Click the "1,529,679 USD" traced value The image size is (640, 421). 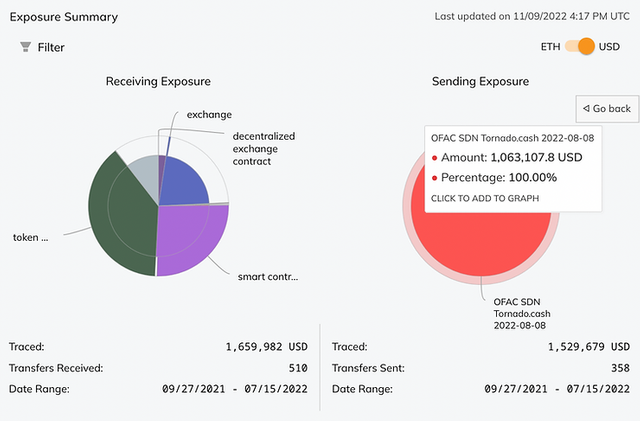(589, 347)
